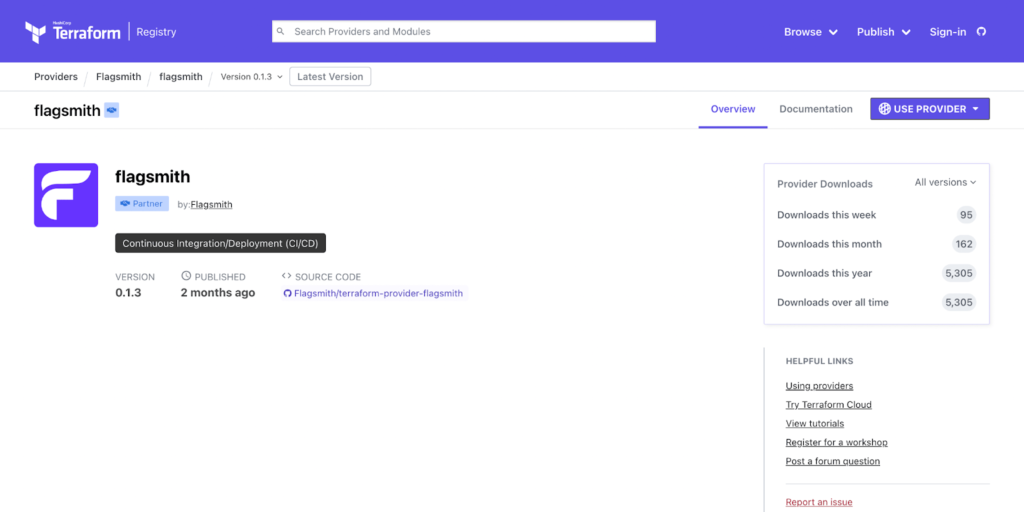The width and height of the screenshot is (1024, 512).
Task: Click the Report an issue link
Action: tap(819, 502)
